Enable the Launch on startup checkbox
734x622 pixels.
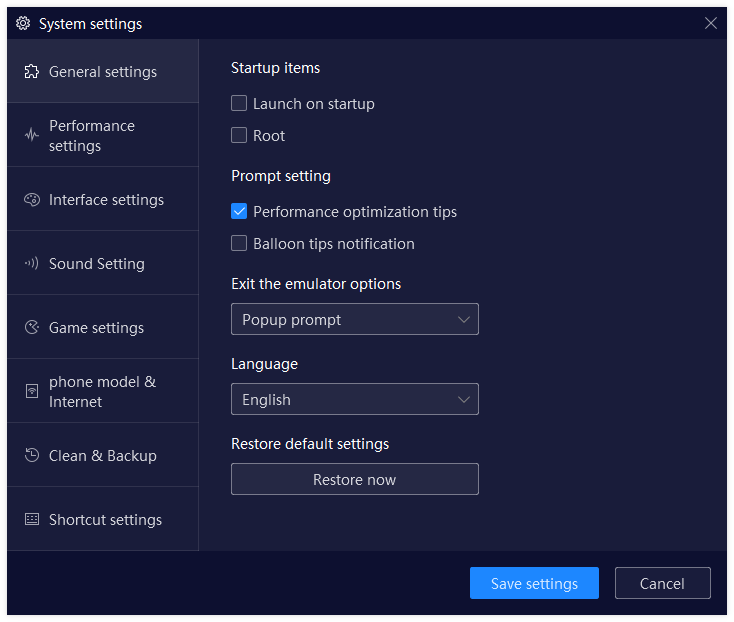coord(239,104)
